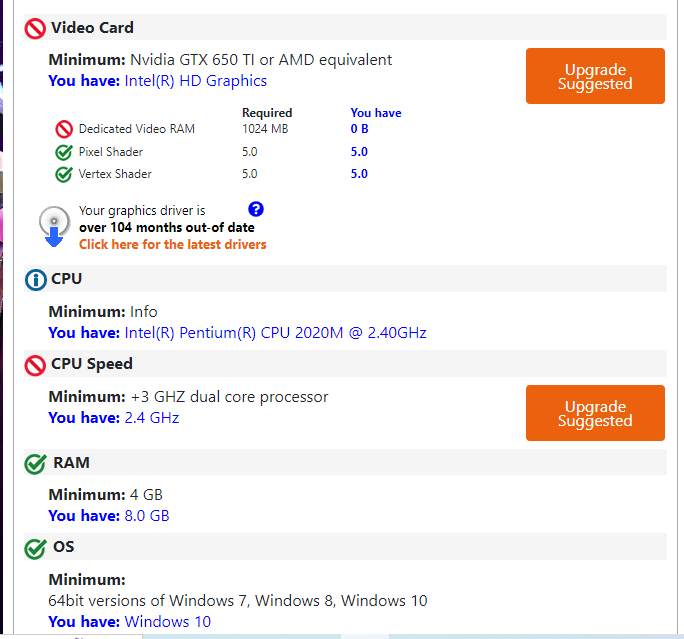684x639 pixels.
Task: Click the driver download disc icon
Action: coord(54,226)
